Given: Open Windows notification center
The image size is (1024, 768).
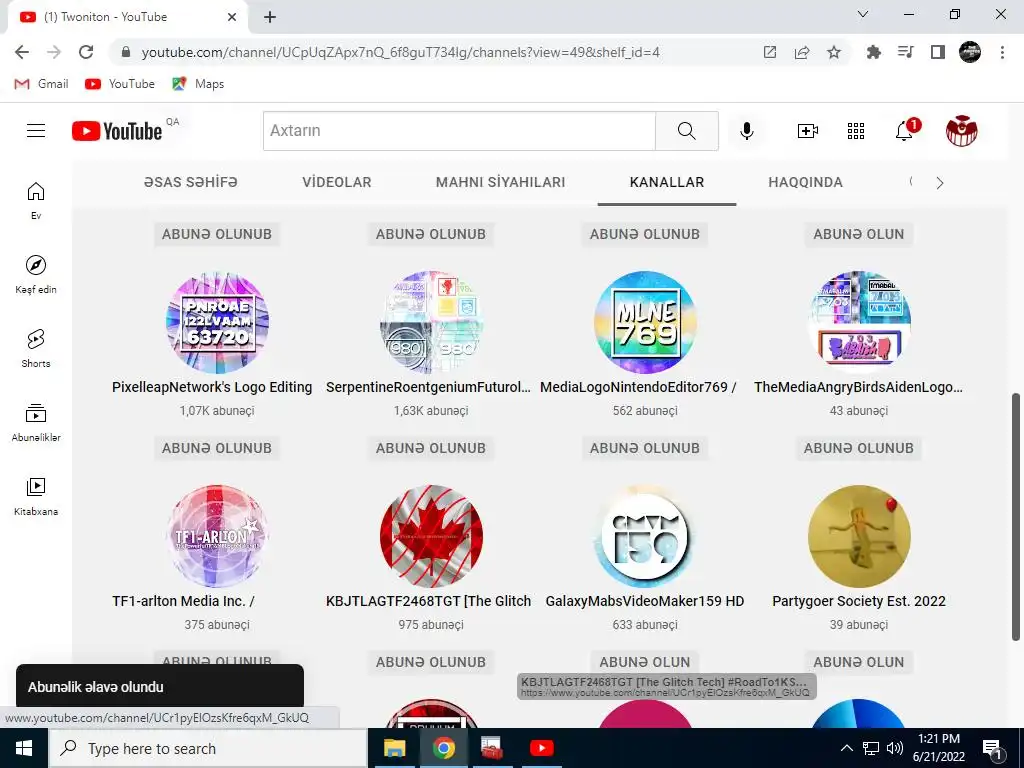Looking at the screenshot, I should (x=993, y=748).
